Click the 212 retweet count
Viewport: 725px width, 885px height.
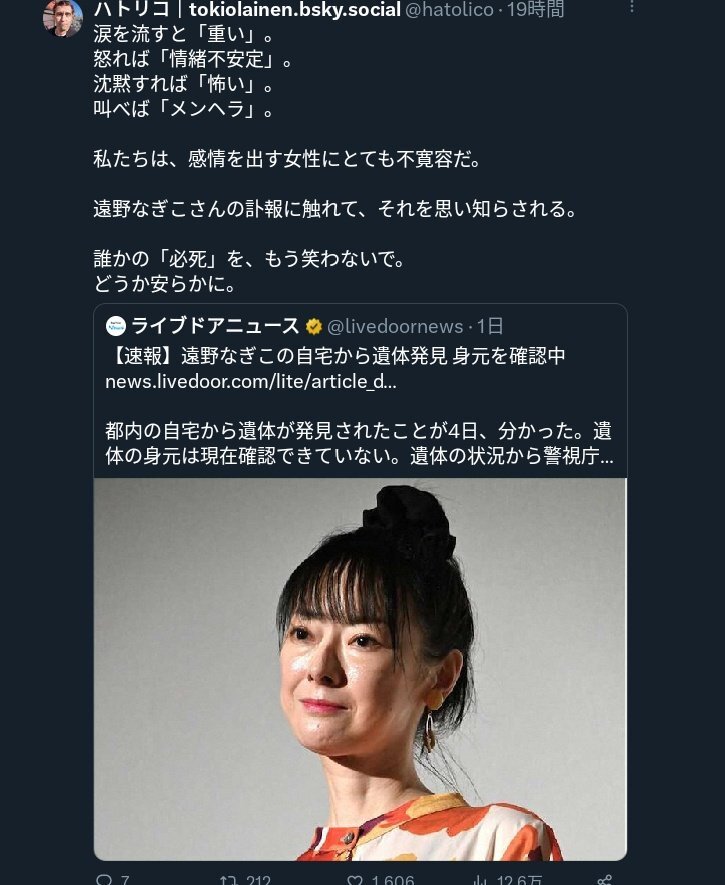258,880
